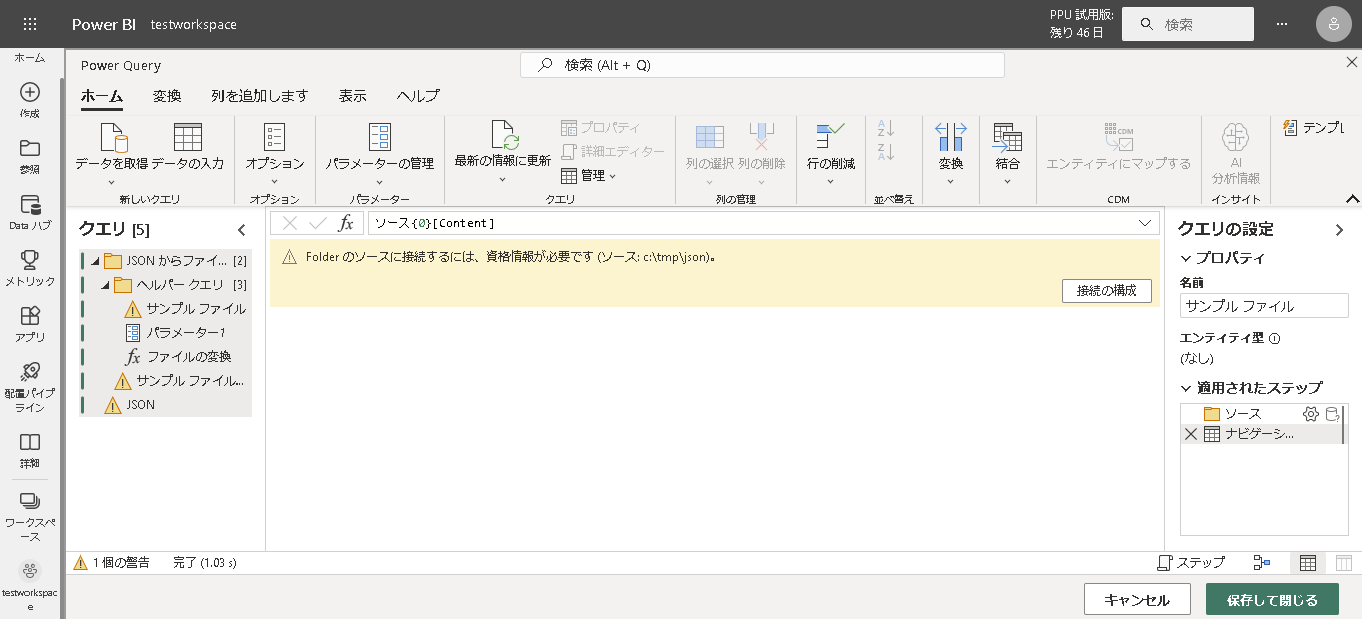Click the 名前 query name field

[1264, 306]
